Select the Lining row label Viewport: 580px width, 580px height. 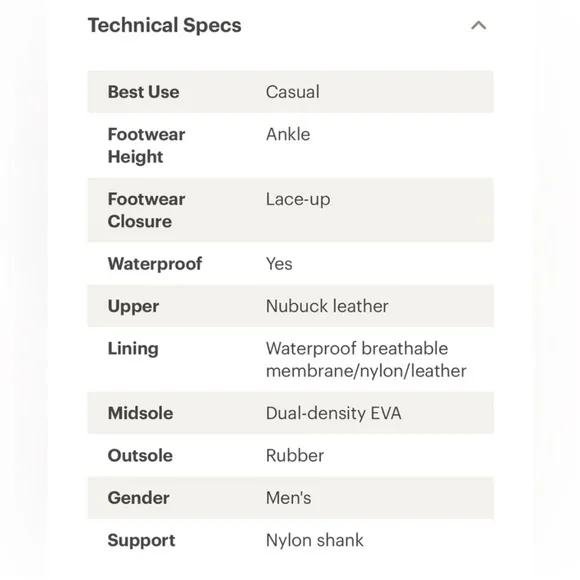[133, 349]
